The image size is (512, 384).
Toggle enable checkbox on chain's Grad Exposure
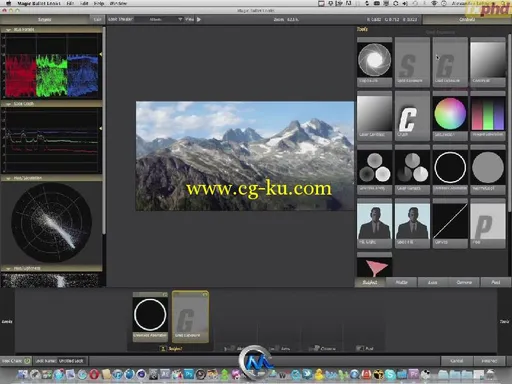pyautogui.click(x=205, y=294)
